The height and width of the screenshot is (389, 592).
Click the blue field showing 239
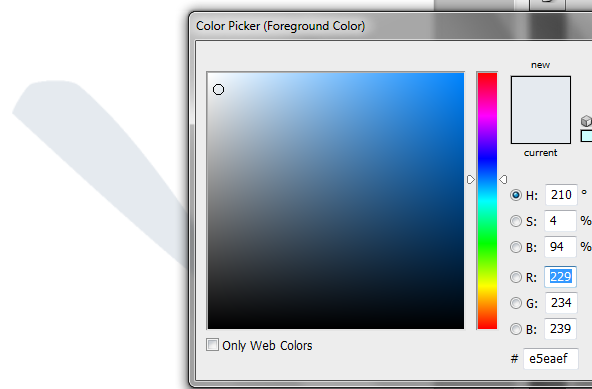point(560,329)
